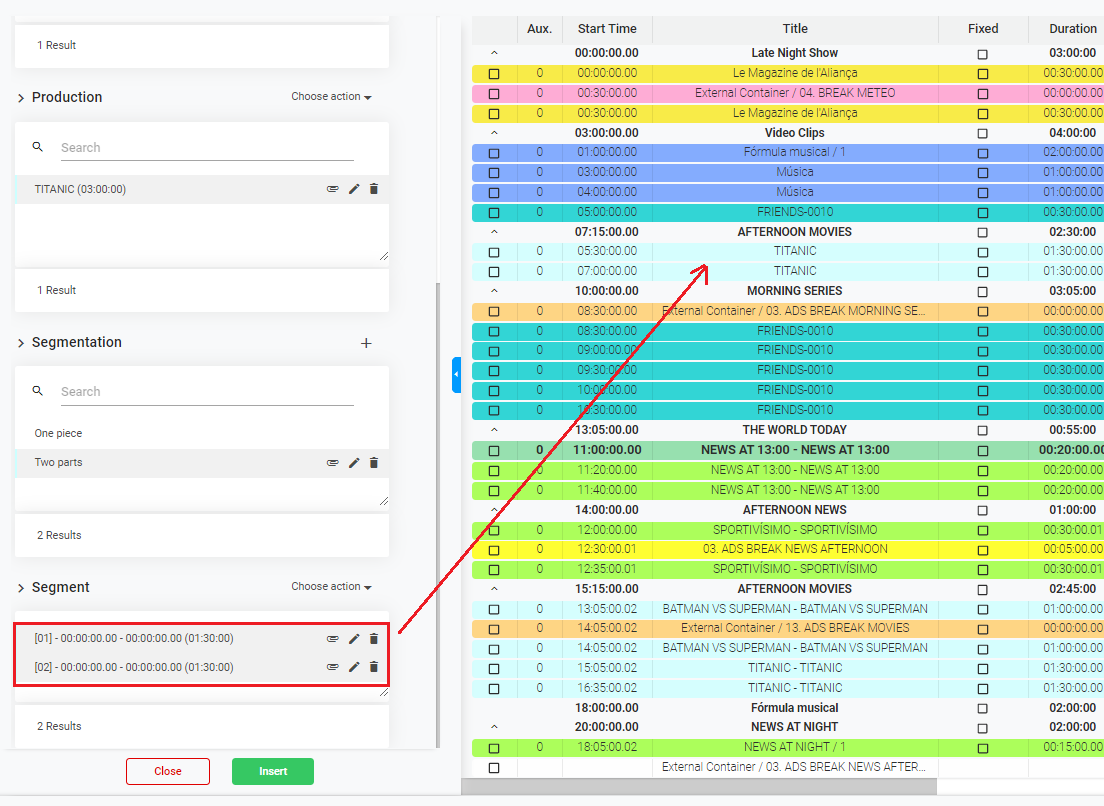This screenshot has width=1104, height=806.
Task: Open Segment Choose action dropdown
Action: click(331, 587)
